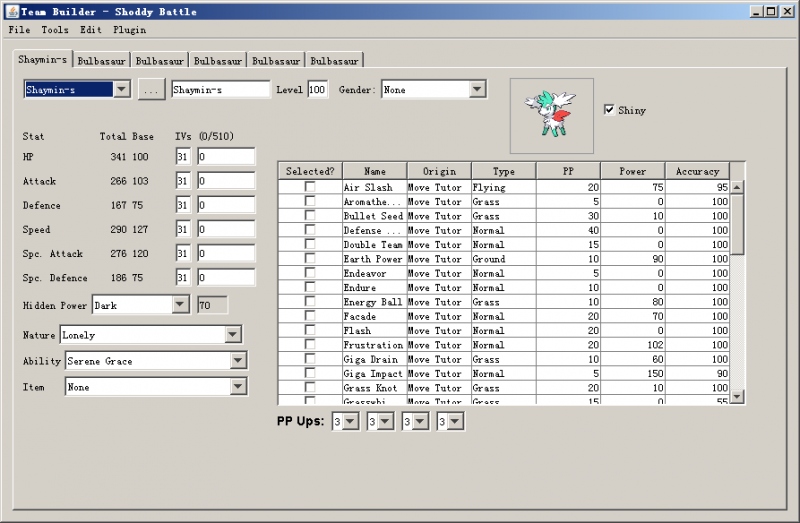Click the Aromathe... move name cell
800x523 pixels.
(x=374, y=202)
